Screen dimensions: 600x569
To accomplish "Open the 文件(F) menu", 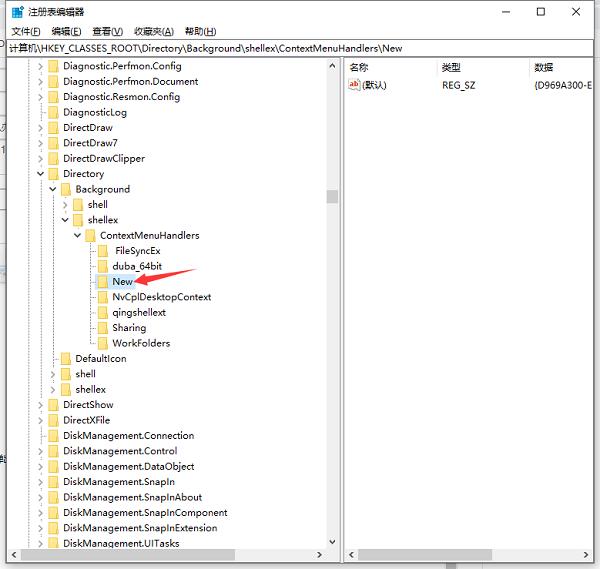I will 26,31.
